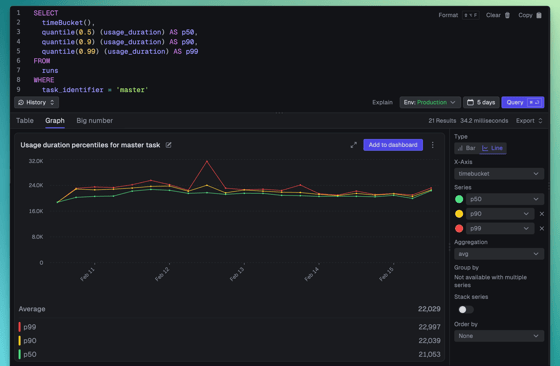Remove the p90 series with X
Image resolution: width=560 pixels, height=366 pixels.
coord(541,214)
